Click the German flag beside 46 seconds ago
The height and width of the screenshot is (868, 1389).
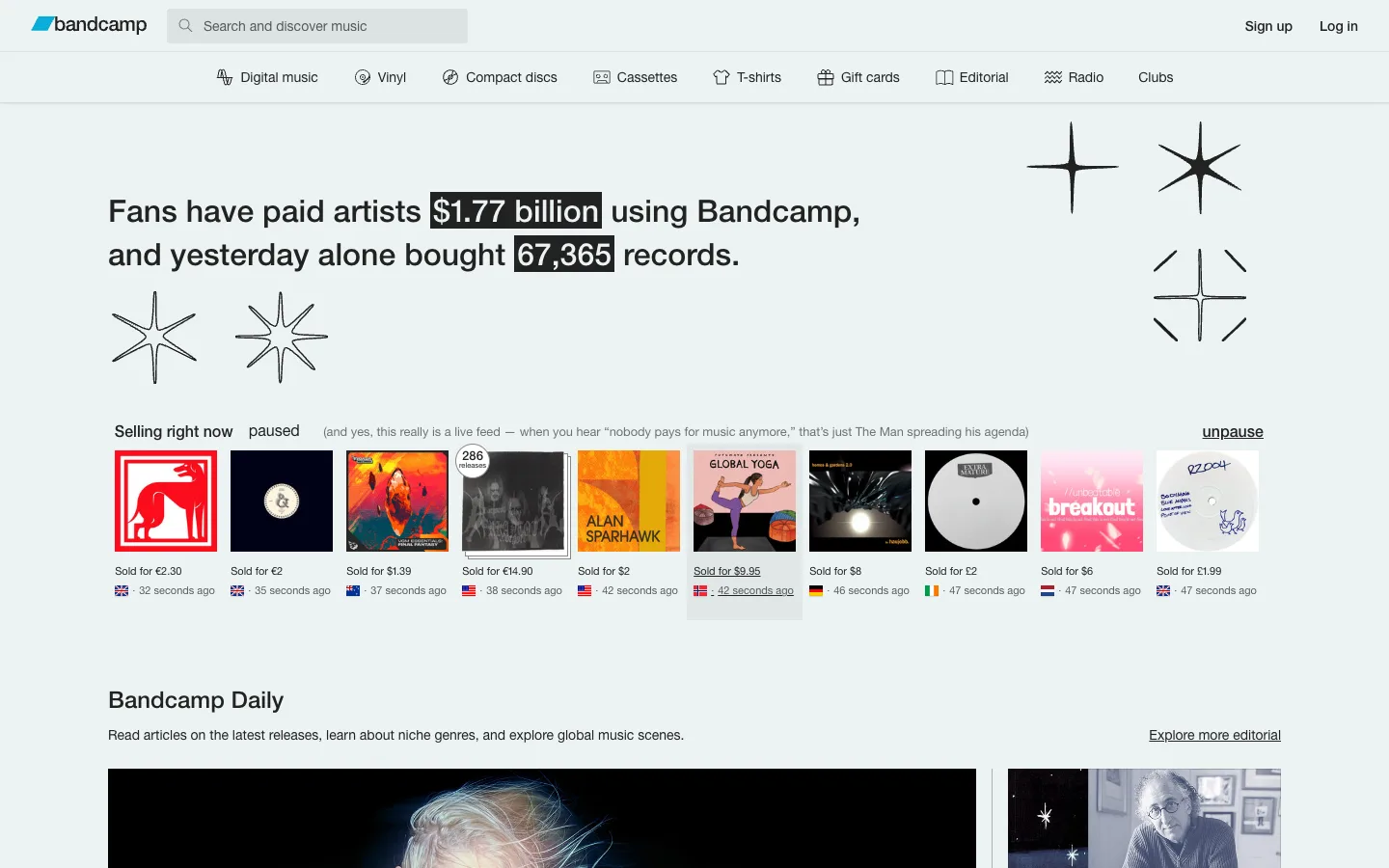click(816, 591)
